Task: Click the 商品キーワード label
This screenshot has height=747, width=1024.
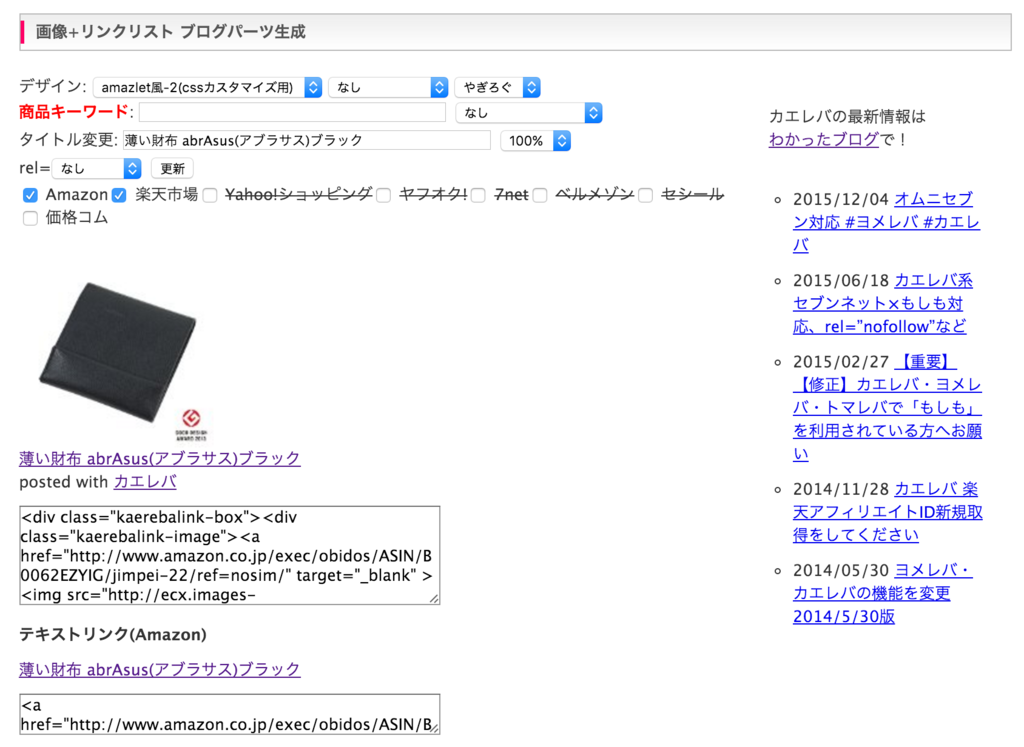Action: [x=74, y=112]
